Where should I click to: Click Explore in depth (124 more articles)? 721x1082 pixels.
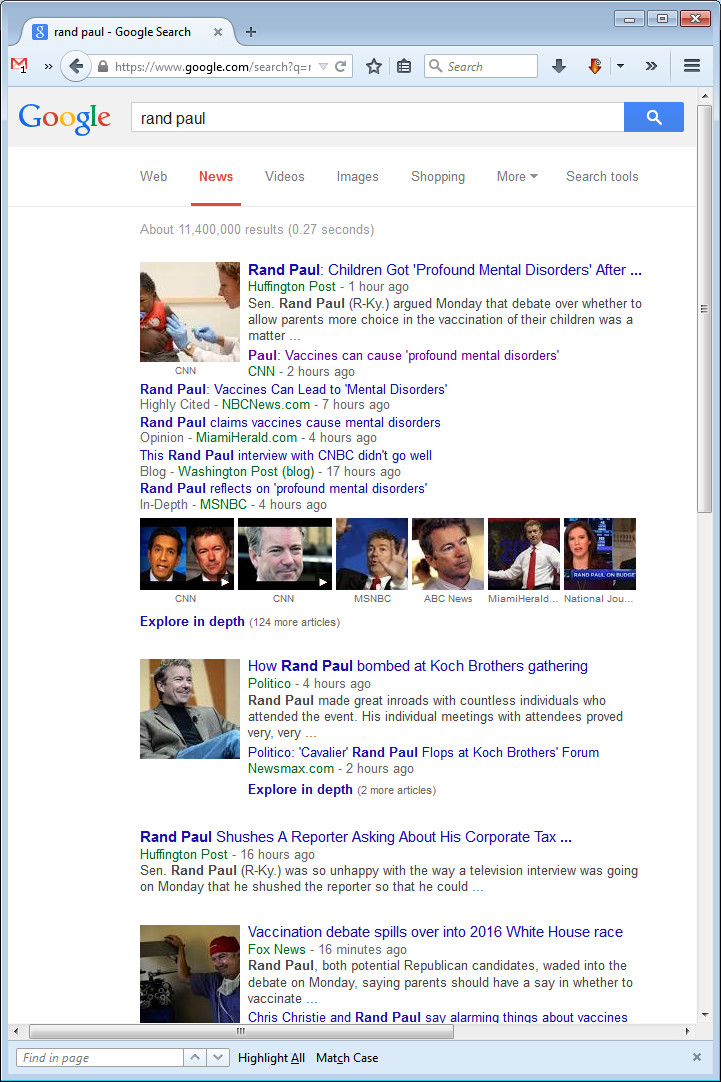pos(192,622)
